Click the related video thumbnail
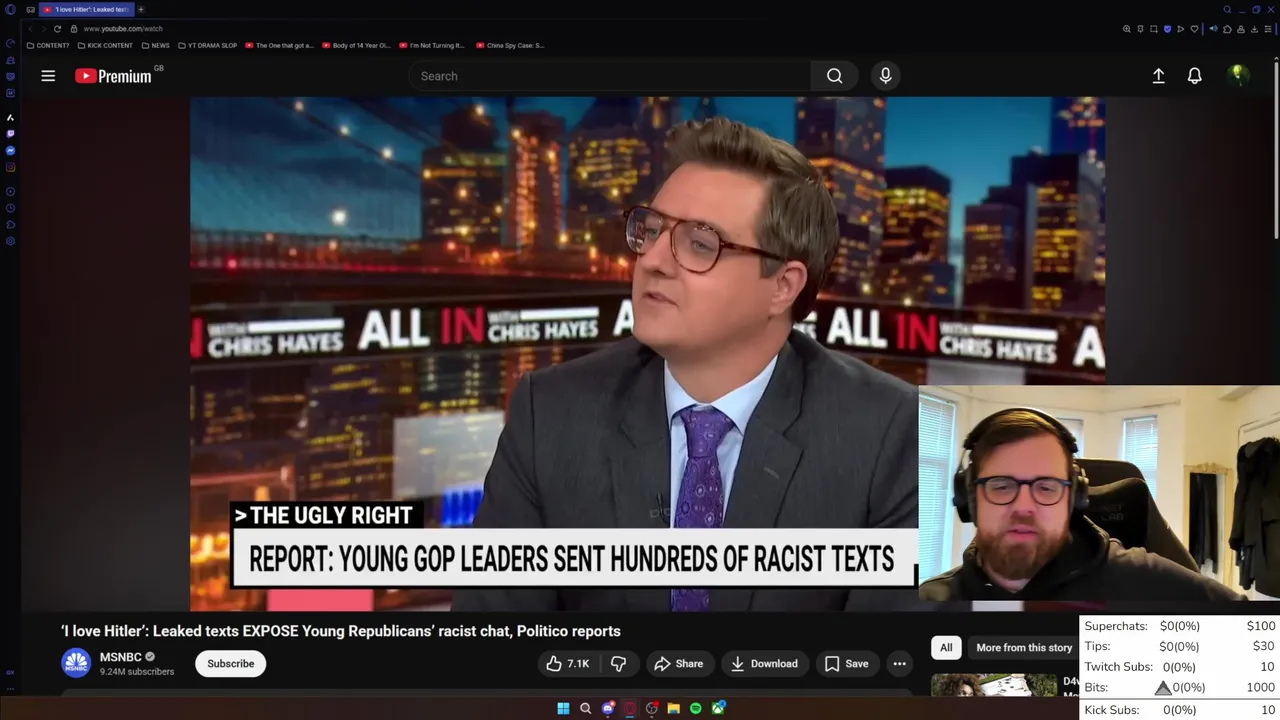The image size is (1280, 720). [x=994, y=684]
